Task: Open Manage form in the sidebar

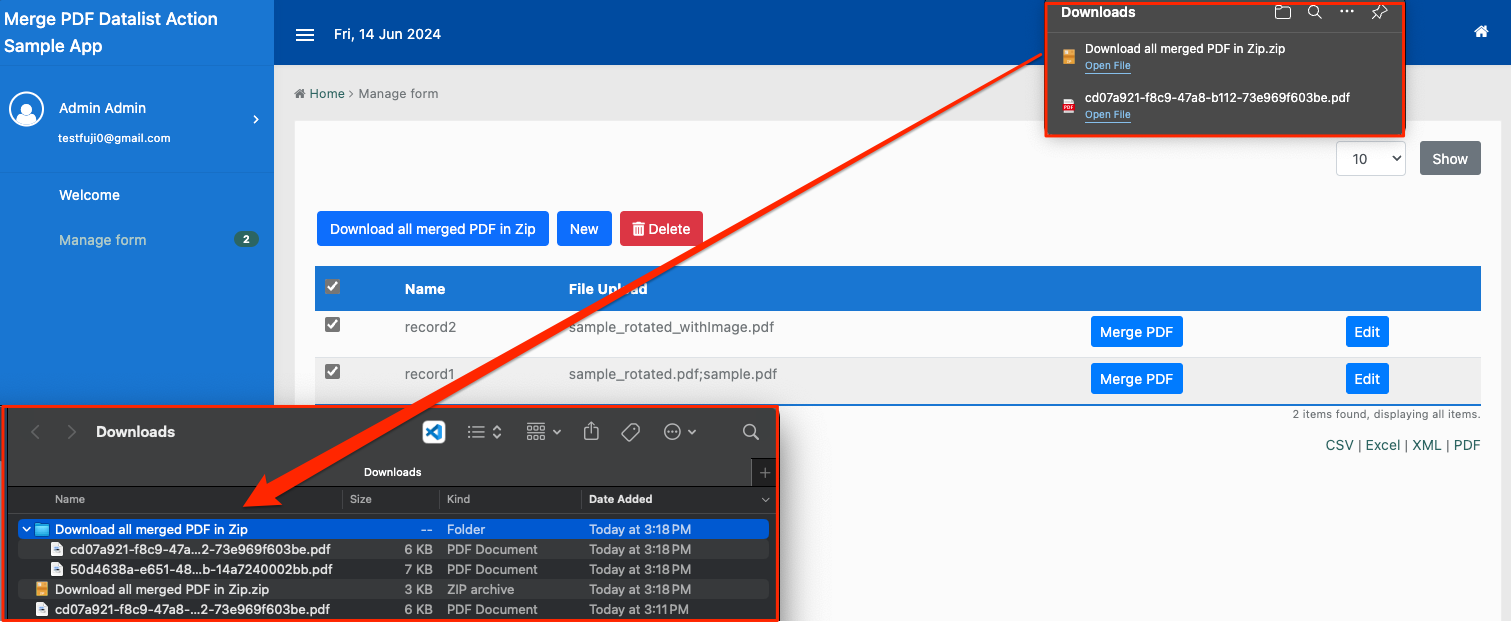Action: 103,240
